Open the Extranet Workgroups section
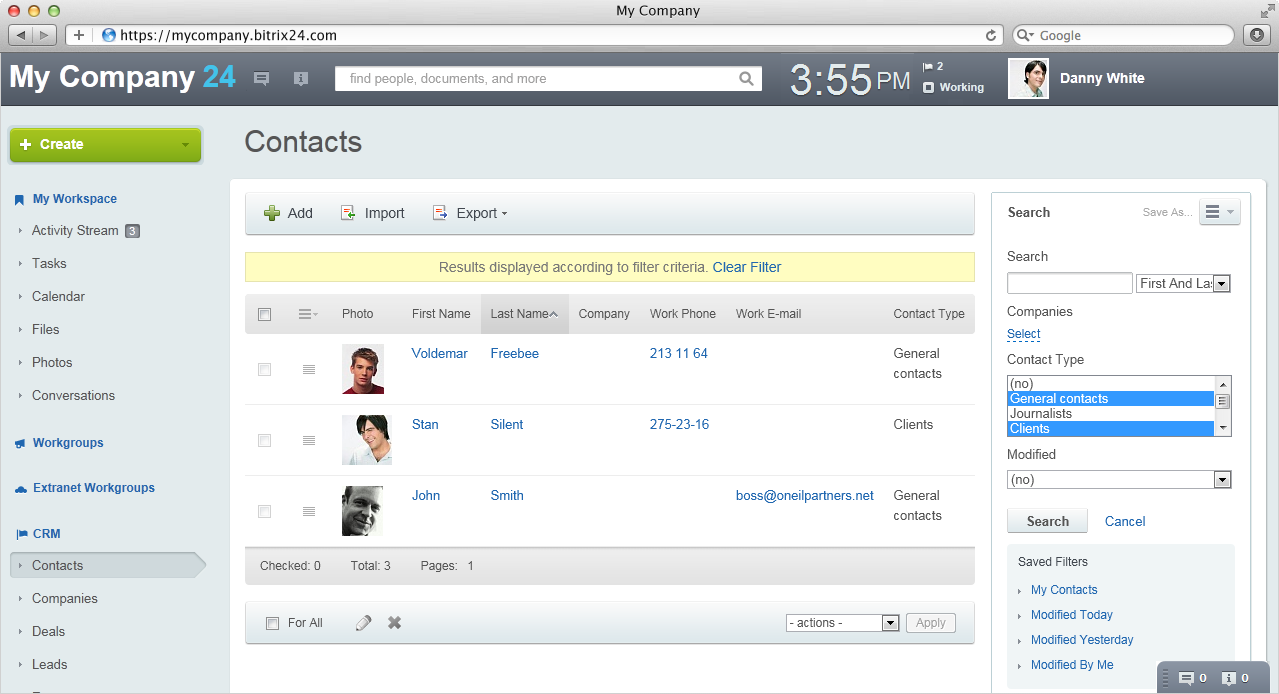The height and width of the screenshot is (694, 1279). point(94,488)
